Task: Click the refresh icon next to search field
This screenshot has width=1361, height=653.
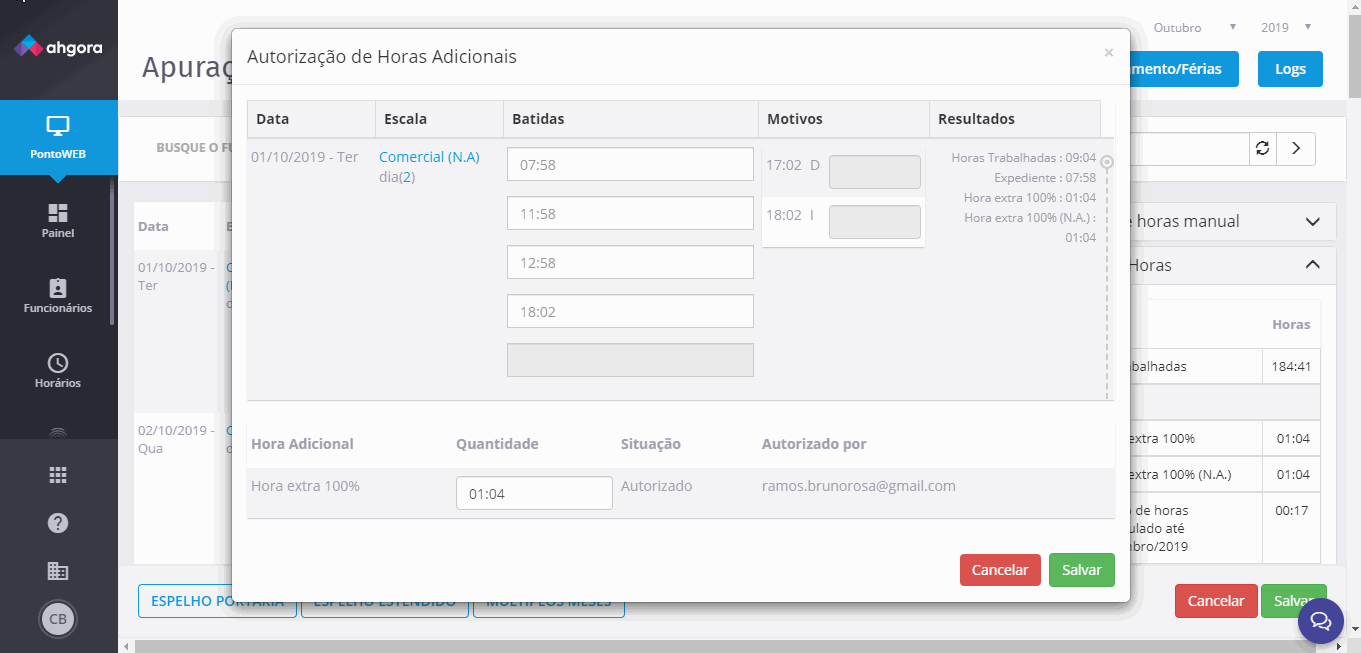Action: click(1262, 148)
